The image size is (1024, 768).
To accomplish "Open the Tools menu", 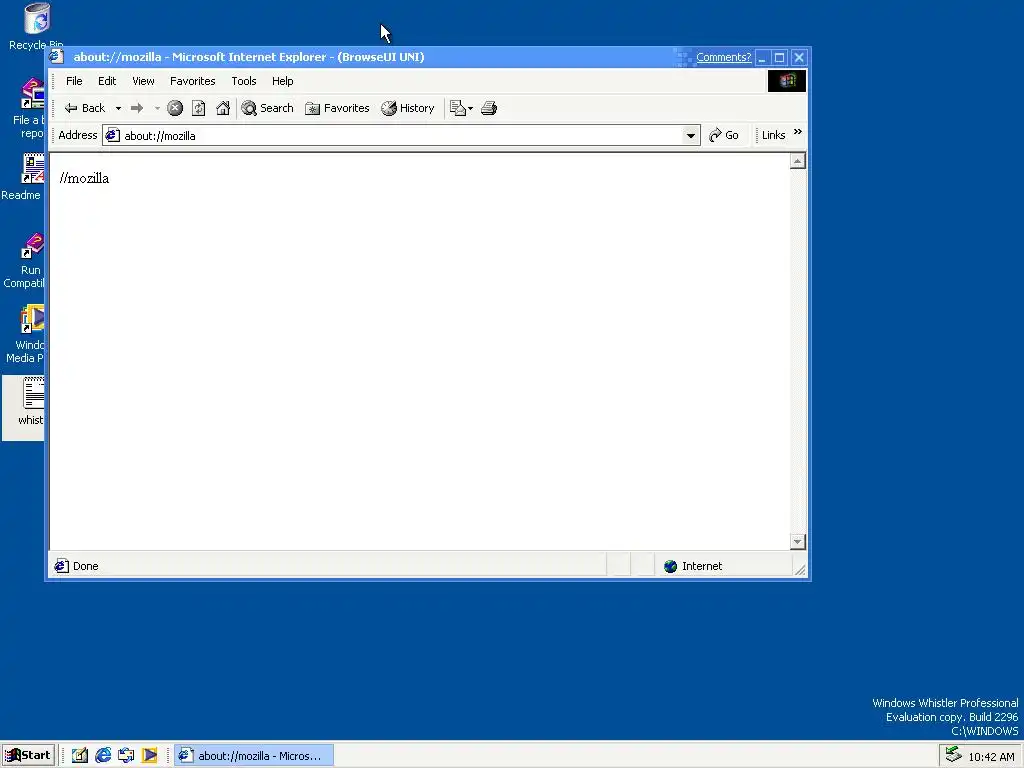I will click(x=244, y=81).
